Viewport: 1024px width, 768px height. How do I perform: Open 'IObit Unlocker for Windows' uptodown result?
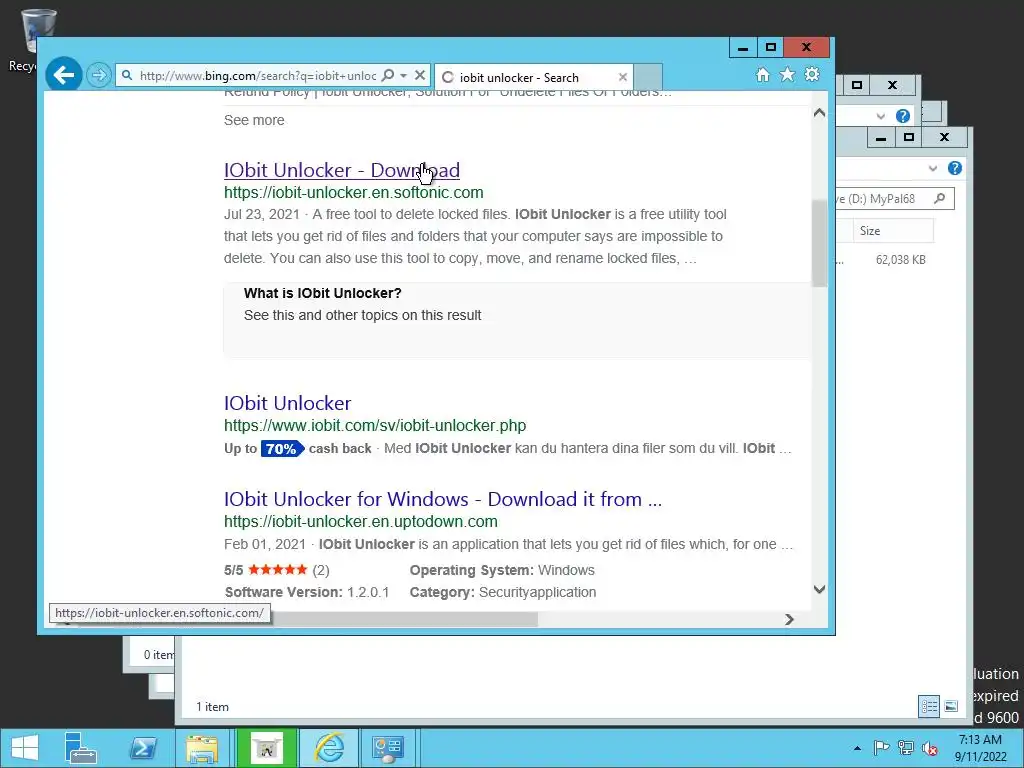[443, 499]
